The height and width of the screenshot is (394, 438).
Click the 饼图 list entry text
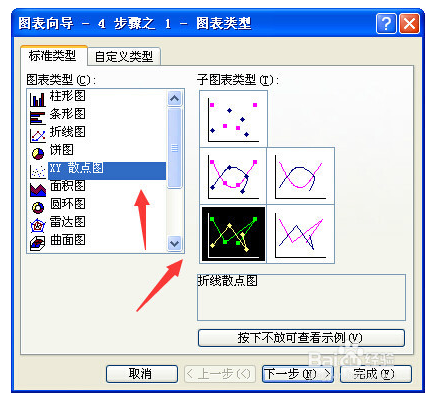point(62,150)
